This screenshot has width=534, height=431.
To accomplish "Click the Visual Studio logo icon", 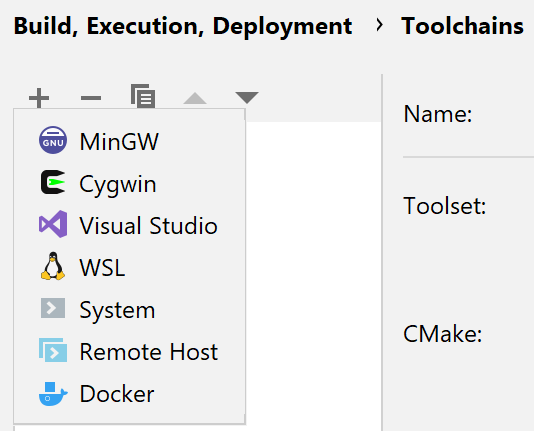I will 53,224.
